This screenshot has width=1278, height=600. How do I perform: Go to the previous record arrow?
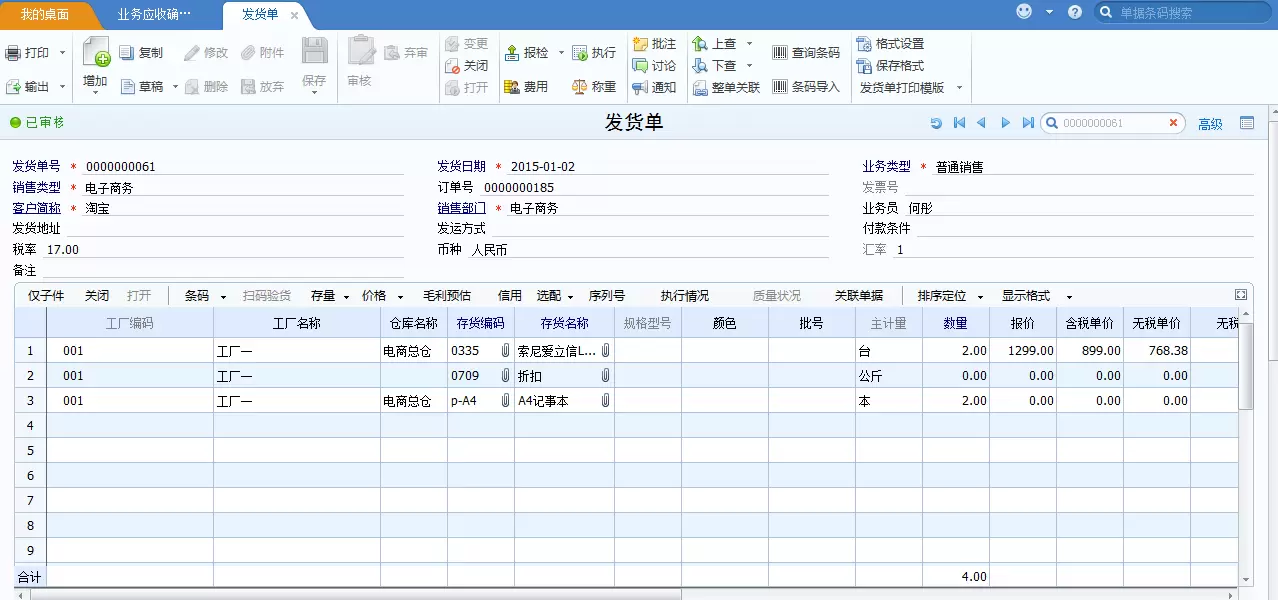[981, 123]
